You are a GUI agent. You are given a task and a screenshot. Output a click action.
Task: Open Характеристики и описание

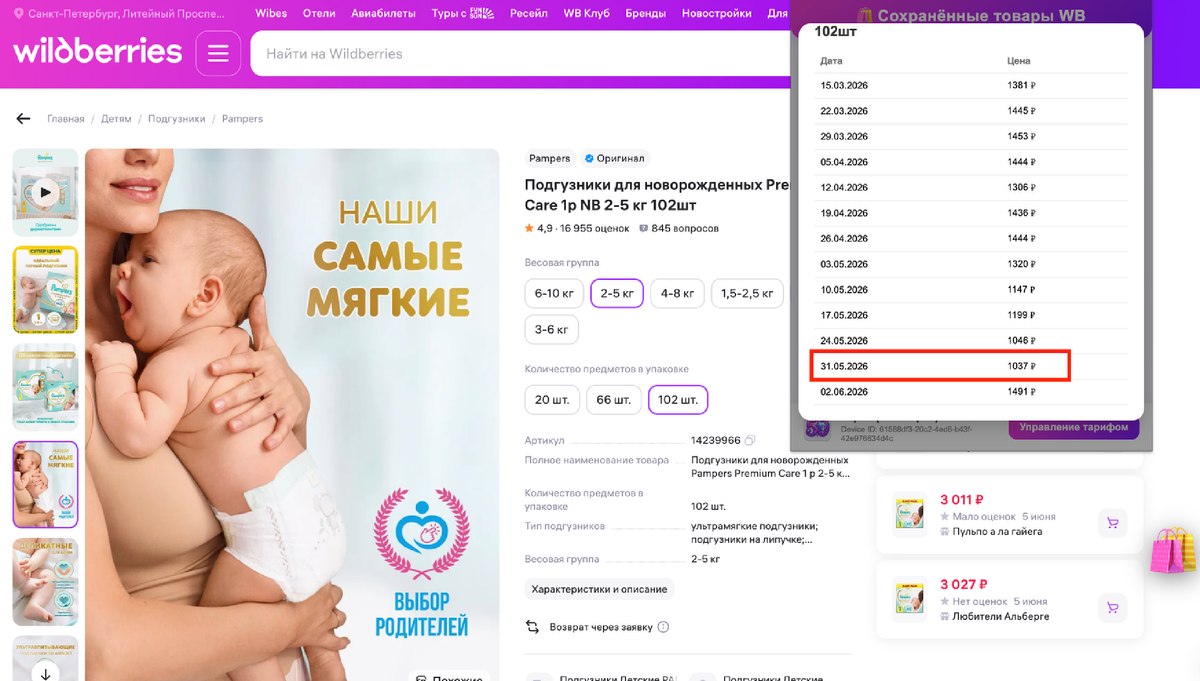click(600, 589)
